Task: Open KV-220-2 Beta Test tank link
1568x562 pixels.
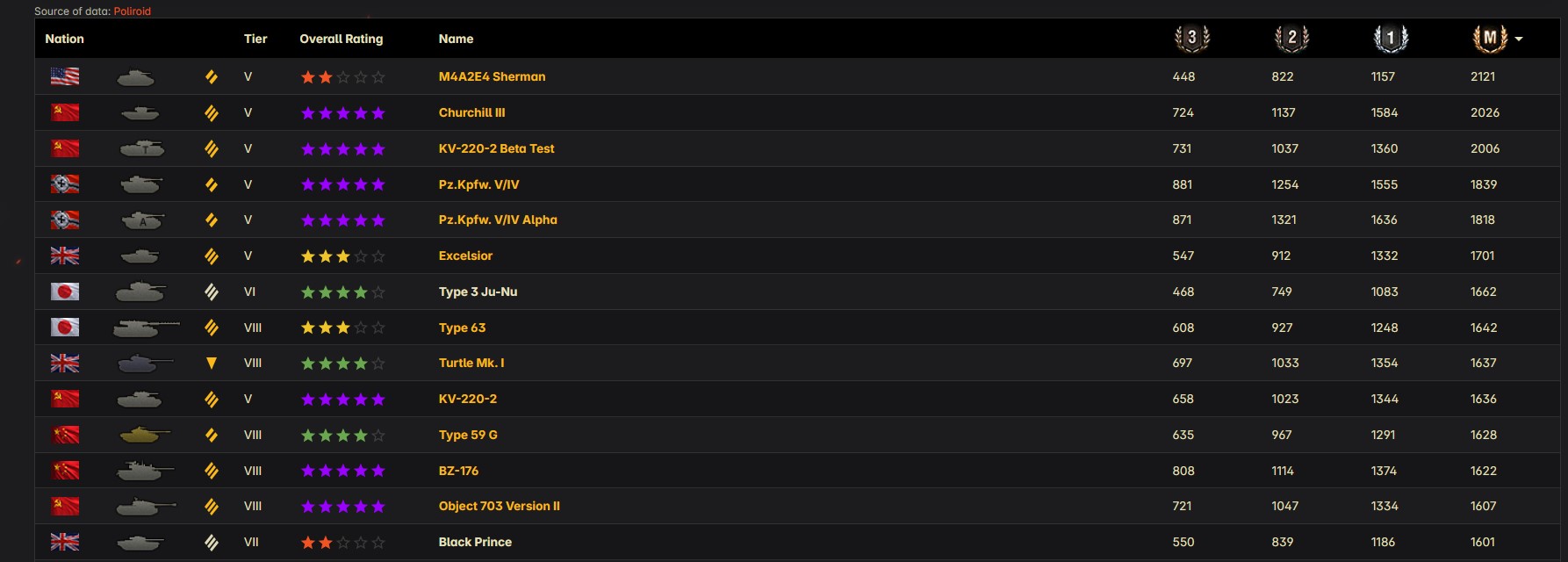Action: (496, 148)
